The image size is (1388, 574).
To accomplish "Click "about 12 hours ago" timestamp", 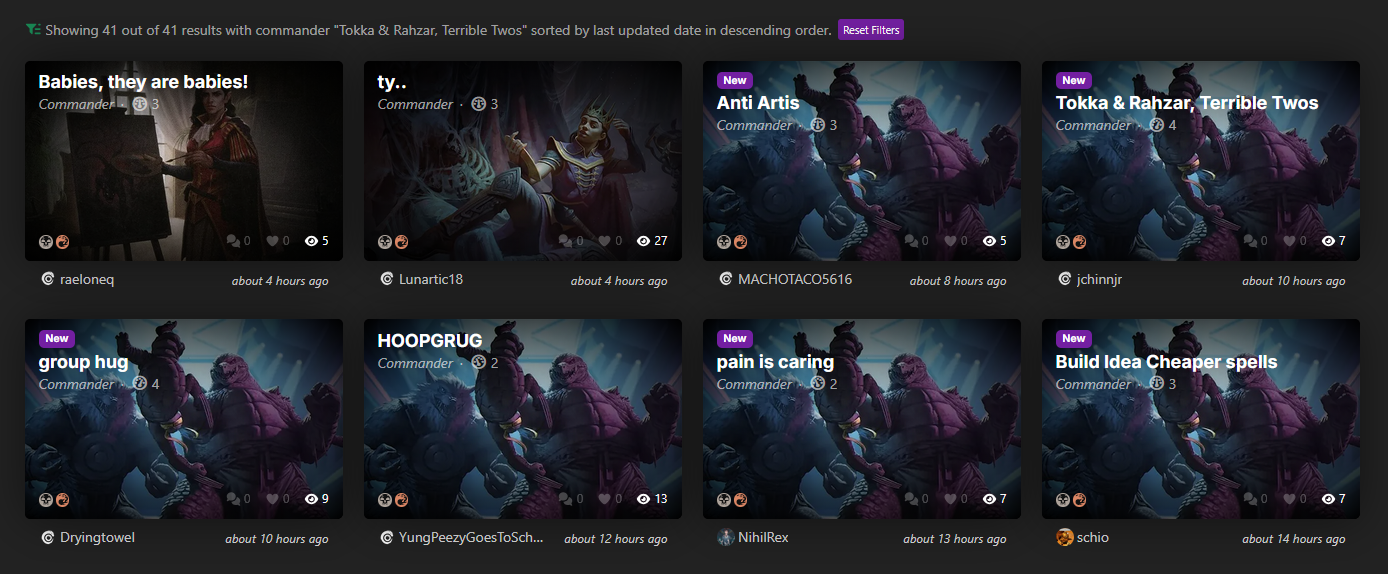I will 616,539.
